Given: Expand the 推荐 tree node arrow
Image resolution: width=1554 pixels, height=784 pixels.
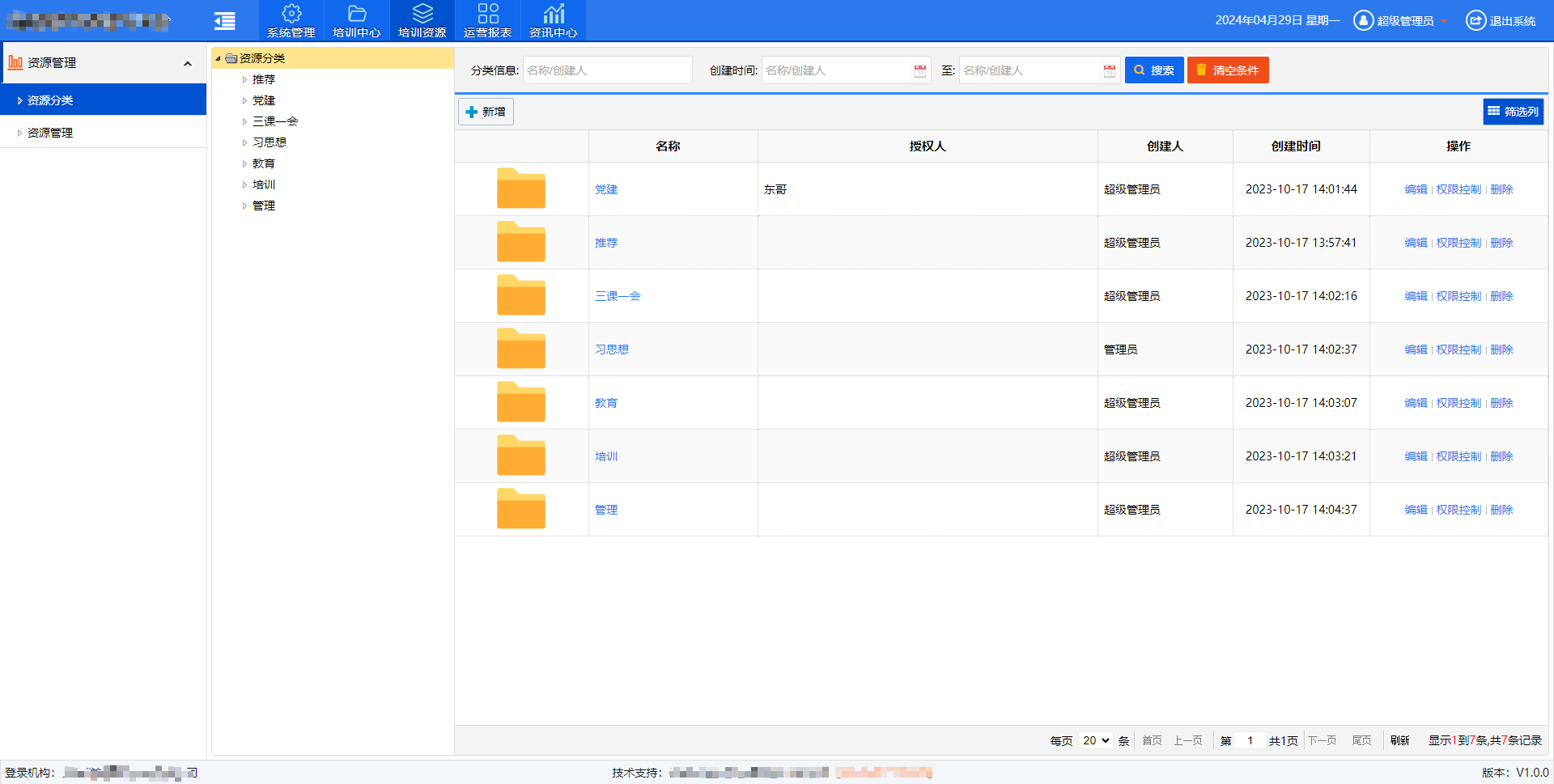Looking at the screenshot, I should pos(244,79).
